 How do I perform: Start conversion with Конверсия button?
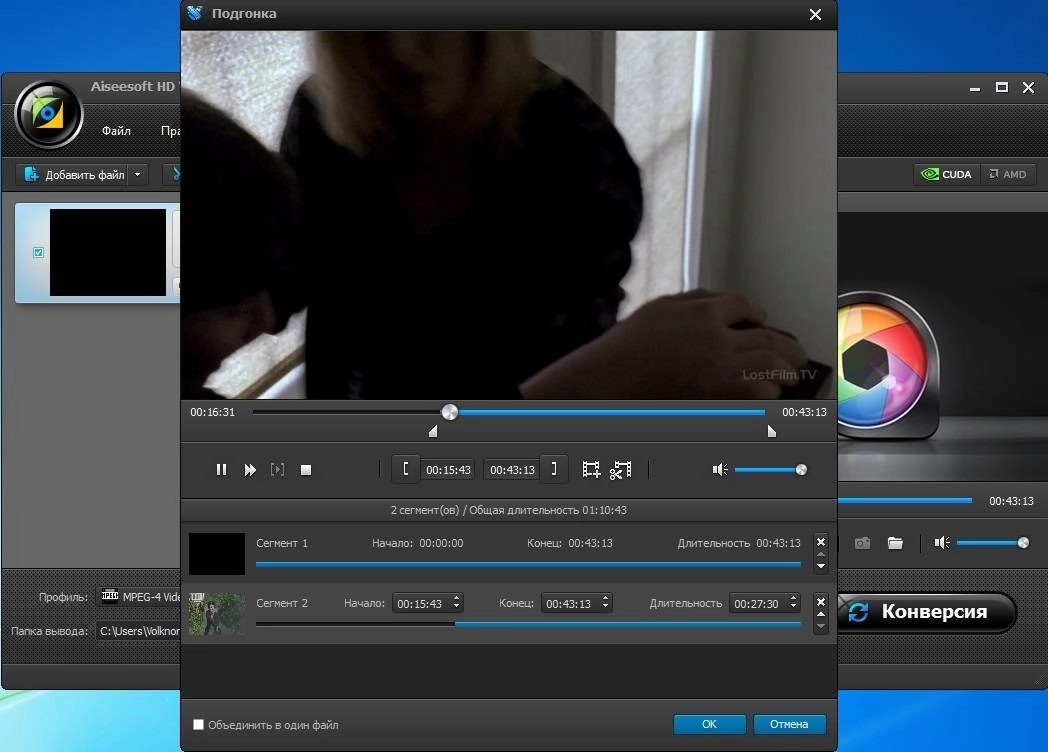927,612
